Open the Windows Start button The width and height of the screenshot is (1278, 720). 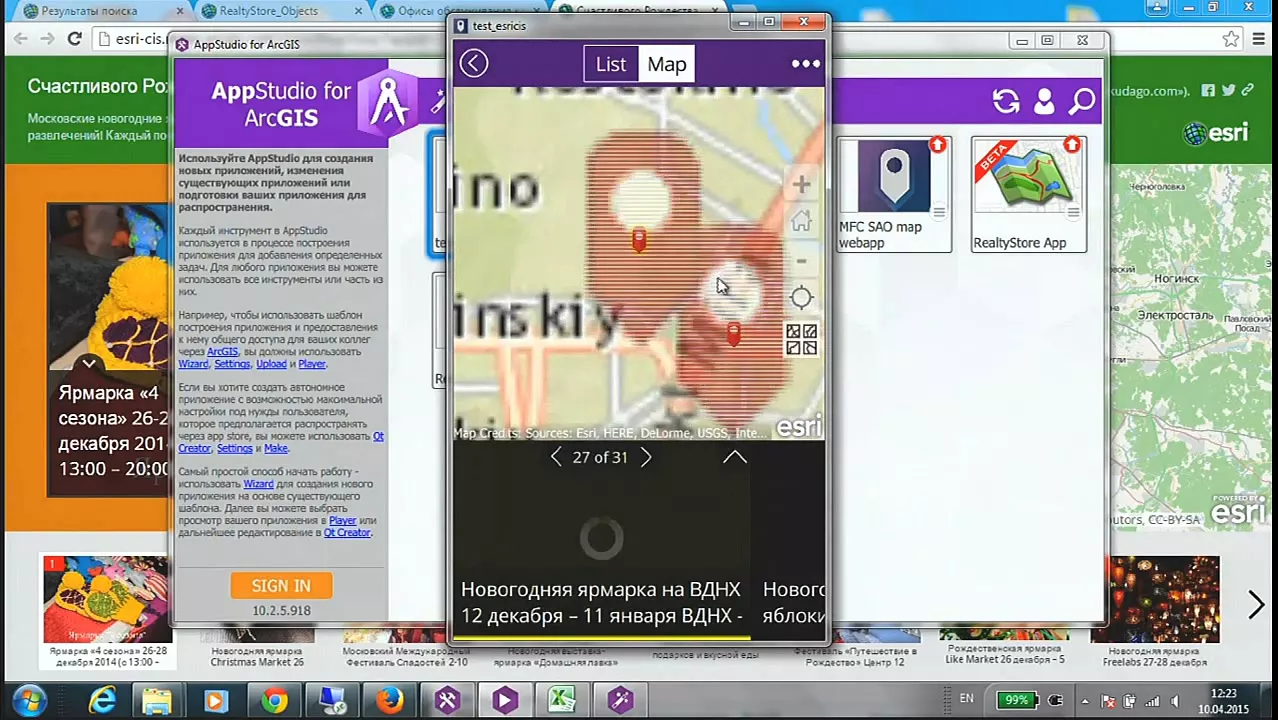pos(29,700)
